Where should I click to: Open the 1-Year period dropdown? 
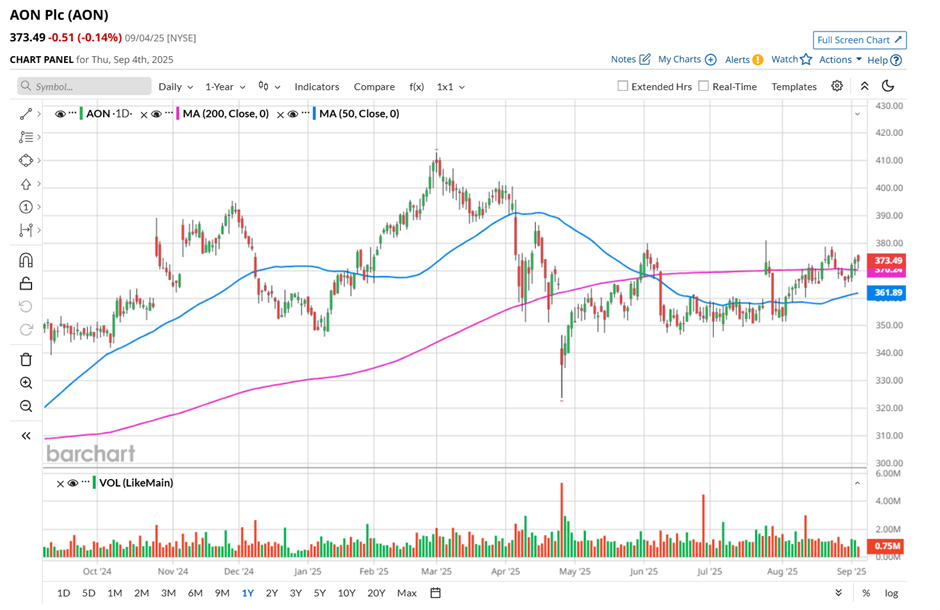tap(225, 87)
